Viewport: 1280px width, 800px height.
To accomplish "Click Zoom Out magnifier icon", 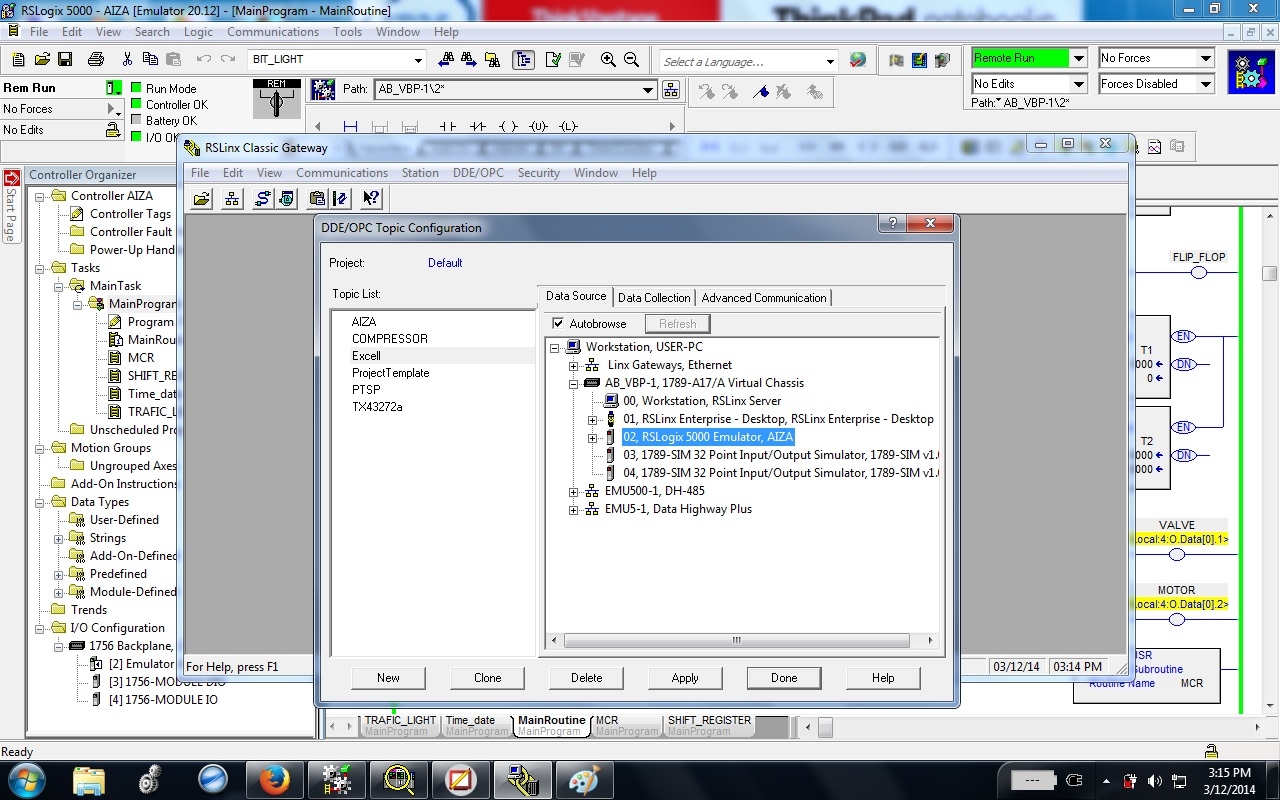I will pyautogui.click(x=631, y=60).
